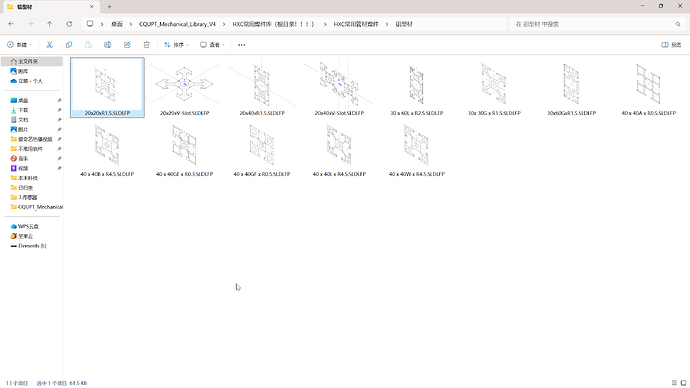Open the See more ellipsis menu
The height and width of the screenshot is (388, 690).
pyautogui.click(x=242, y=45)
